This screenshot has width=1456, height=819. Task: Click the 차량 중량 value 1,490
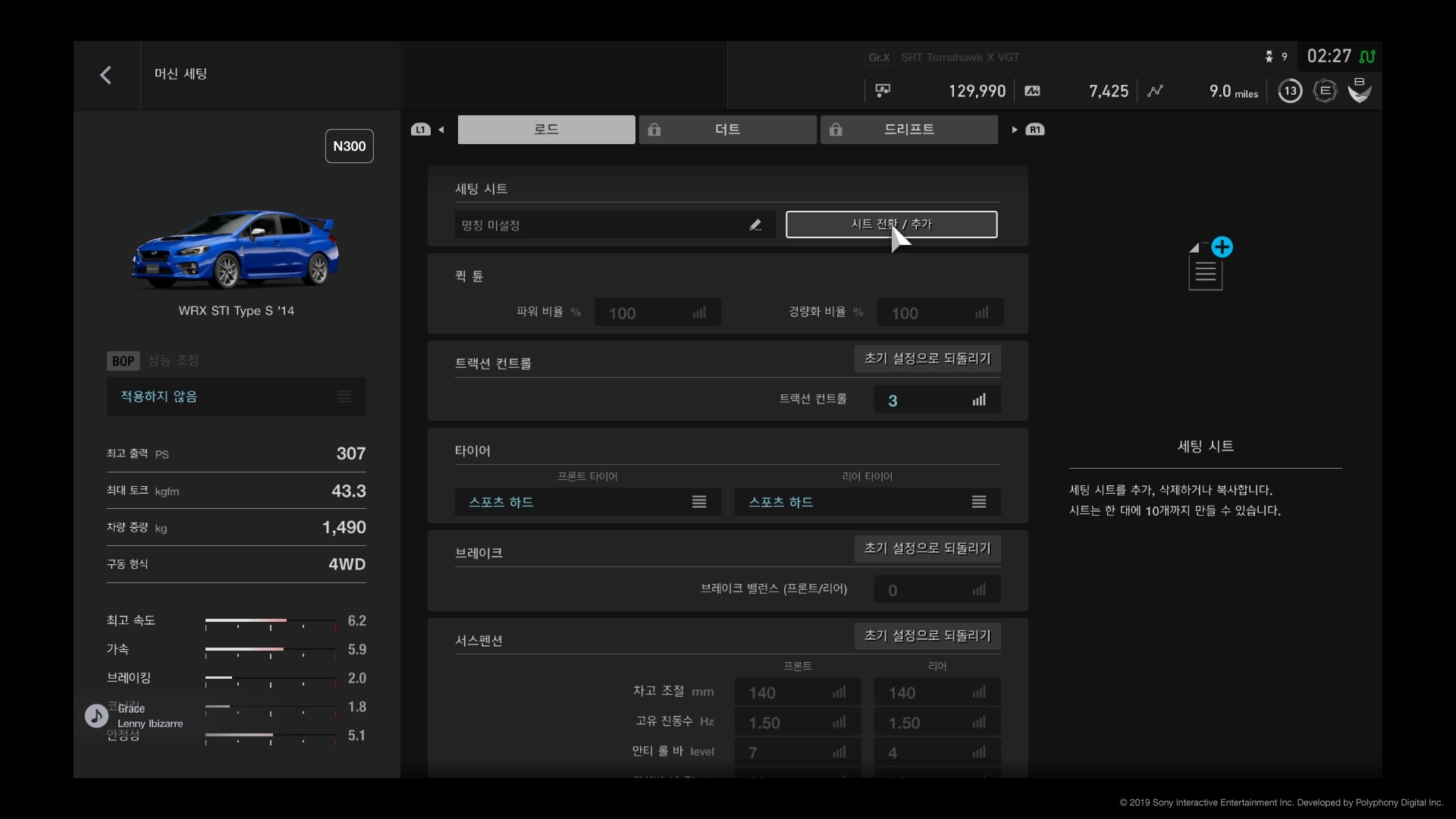344,528
